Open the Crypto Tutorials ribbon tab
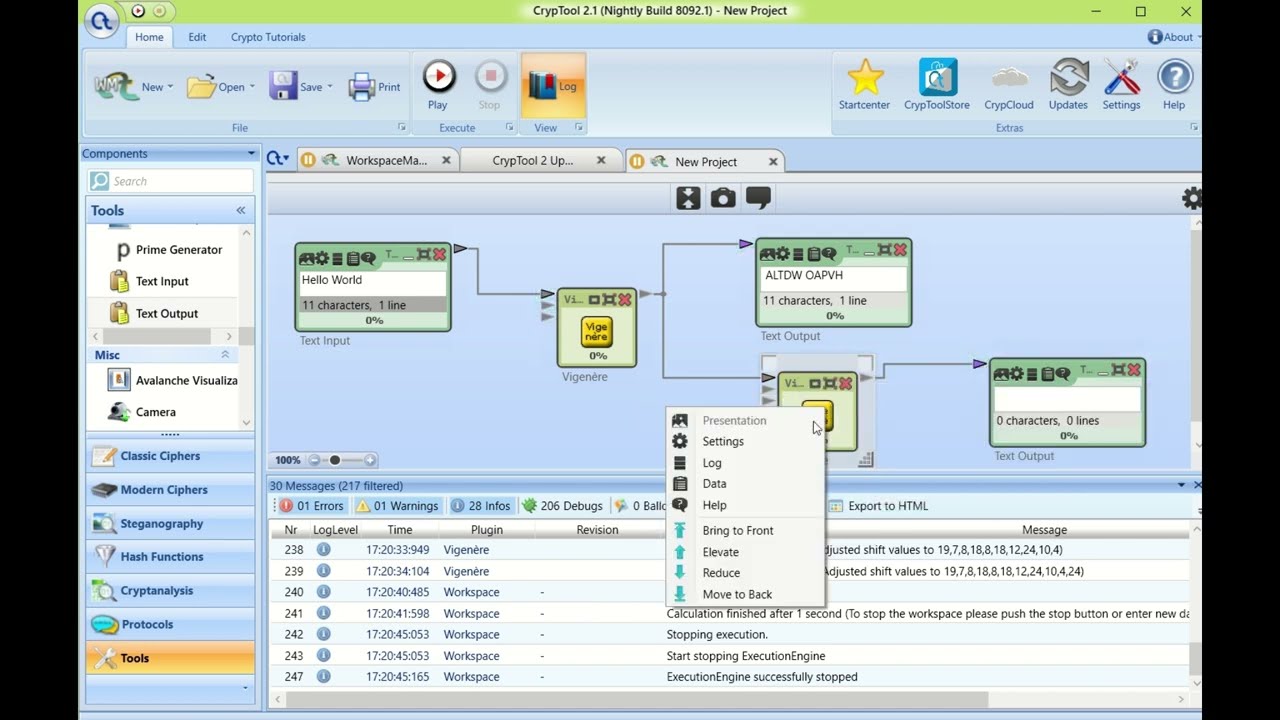The width and height of the screenshot is (1280, 720). [268, 37]
